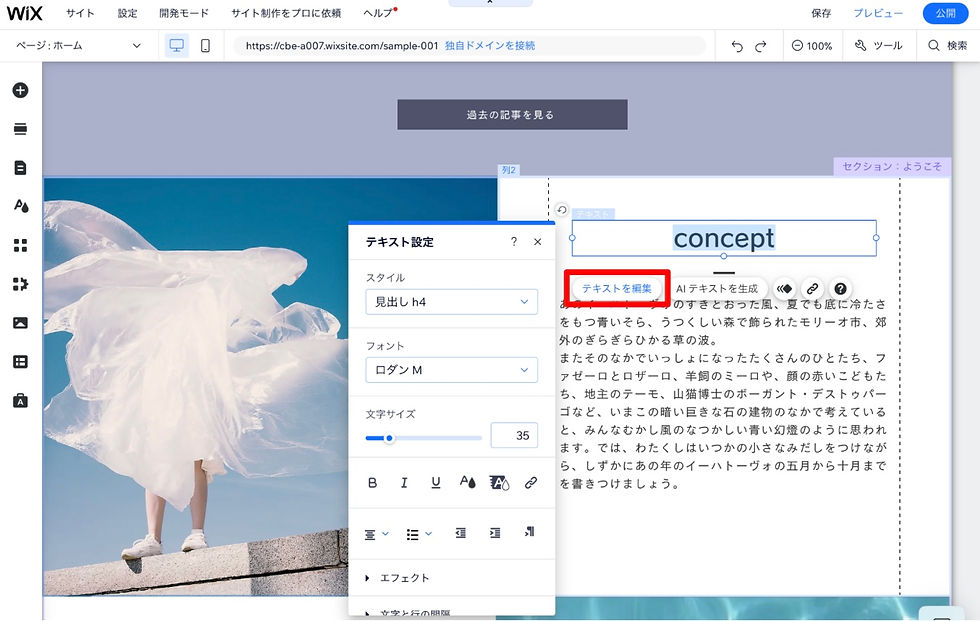Close the テキスト設定 panel
The width and height of the screenshot is (980, 621).
pos(538,242)
